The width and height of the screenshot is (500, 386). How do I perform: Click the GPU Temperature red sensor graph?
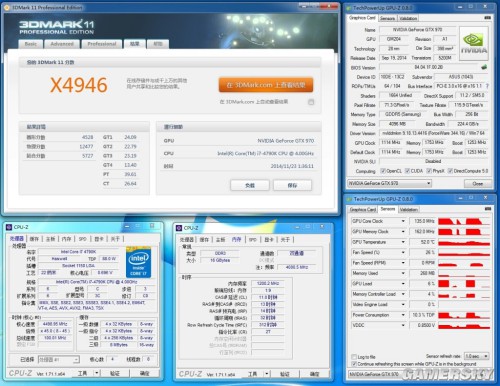(x=464, y=242)
